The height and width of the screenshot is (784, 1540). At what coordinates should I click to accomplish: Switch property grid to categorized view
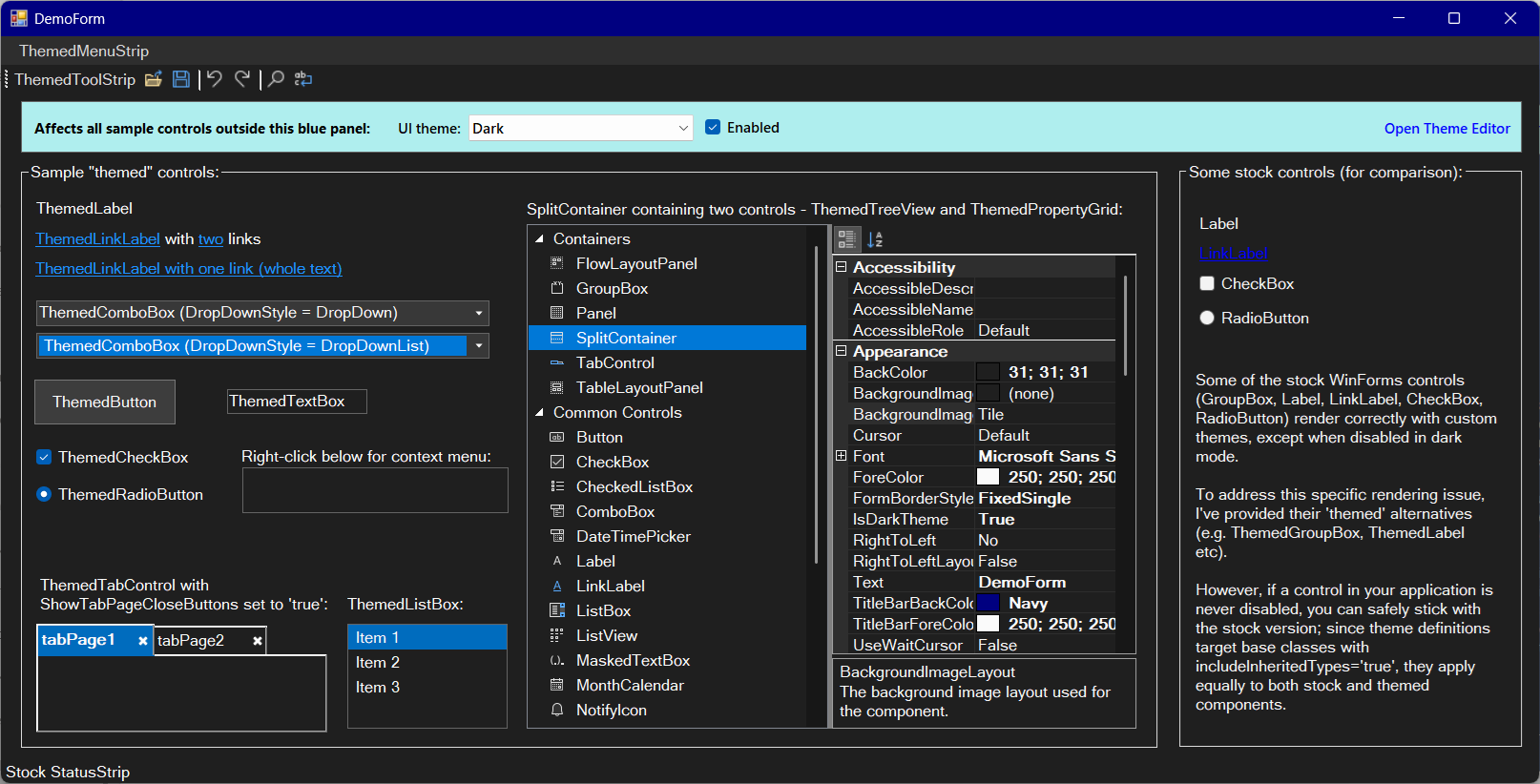[x=846, y=239]
